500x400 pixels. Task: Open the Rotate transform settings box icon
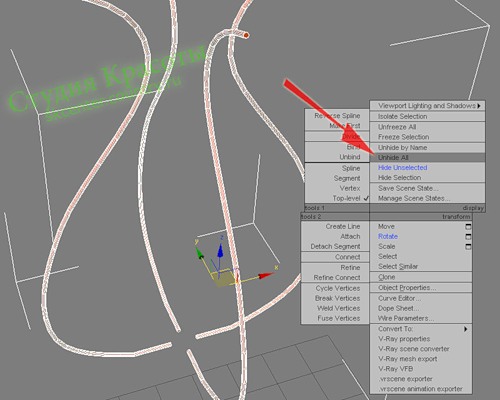pyautogui.click(x=468, y=237)
